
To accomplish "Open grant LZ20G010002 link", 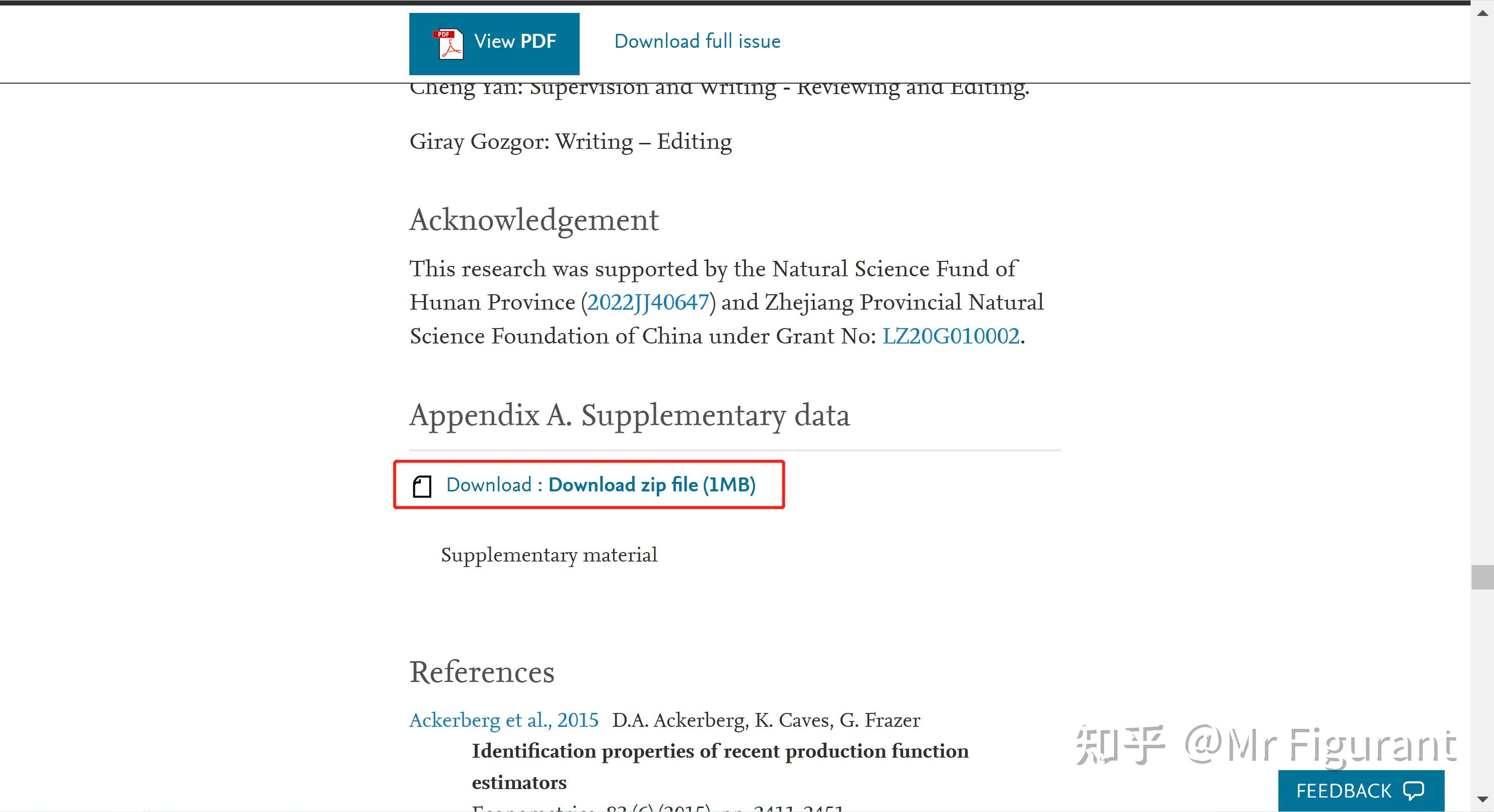I will (951, 336).
